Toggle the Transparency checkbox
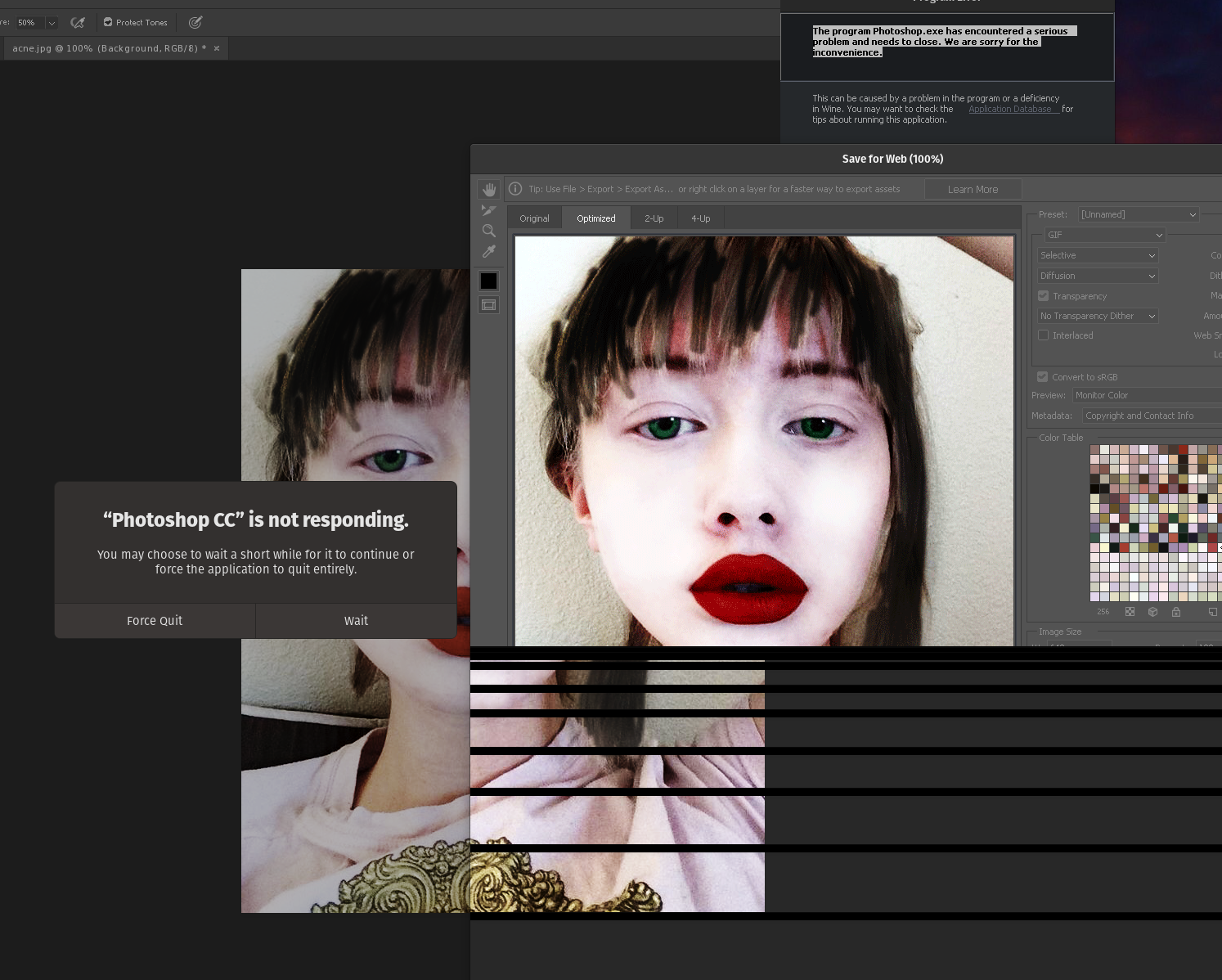This screenshot has height=980, width=1222. 1043,296
